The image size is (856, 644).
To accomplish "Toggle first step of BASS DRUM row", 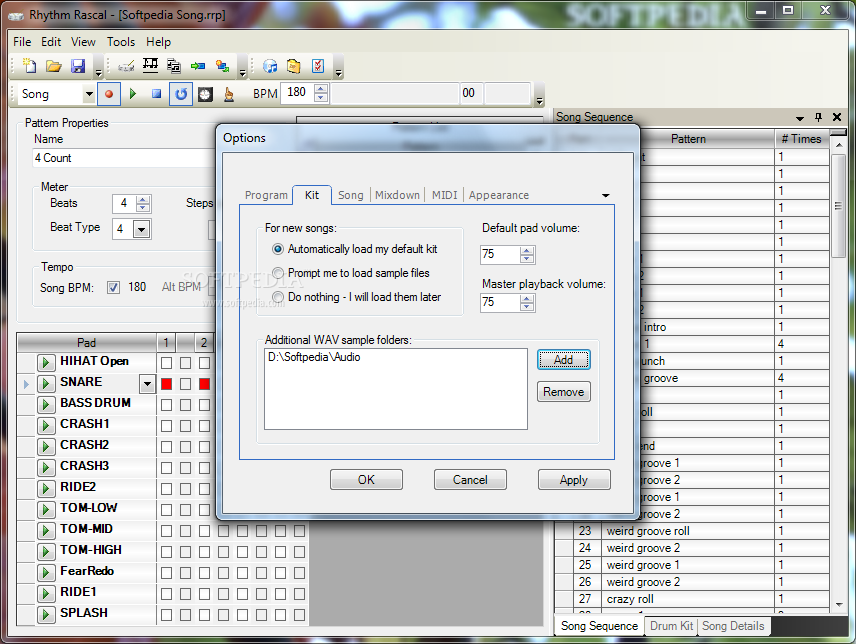I will pos(167,405).
